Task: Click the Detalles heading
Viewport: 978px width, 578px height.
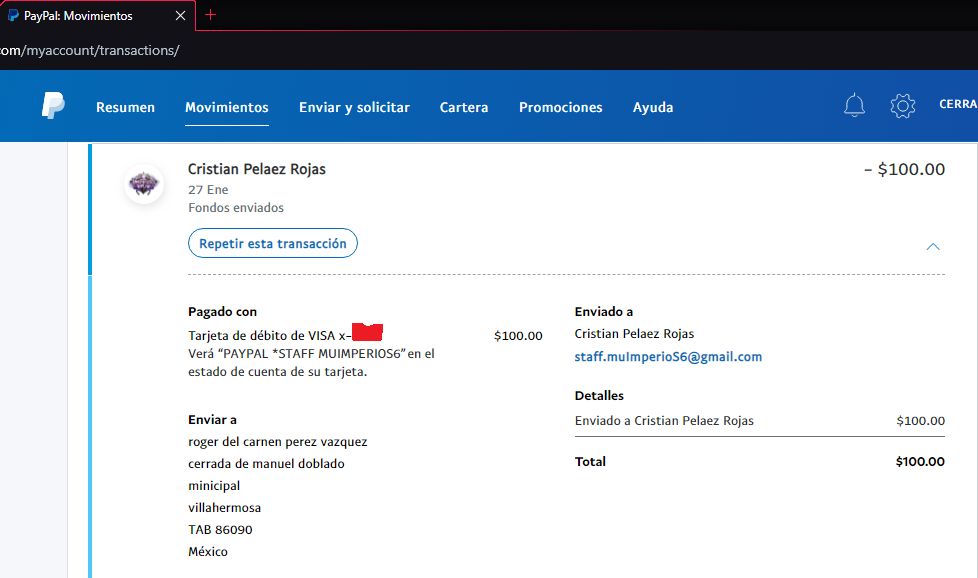Action: [x=599, y=395]
